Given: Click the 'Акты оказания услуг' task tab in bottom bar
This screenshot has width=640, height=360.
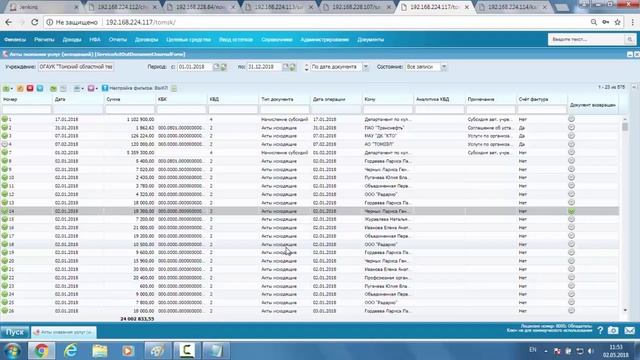Looking at the screenshot, I should (64, 332).
